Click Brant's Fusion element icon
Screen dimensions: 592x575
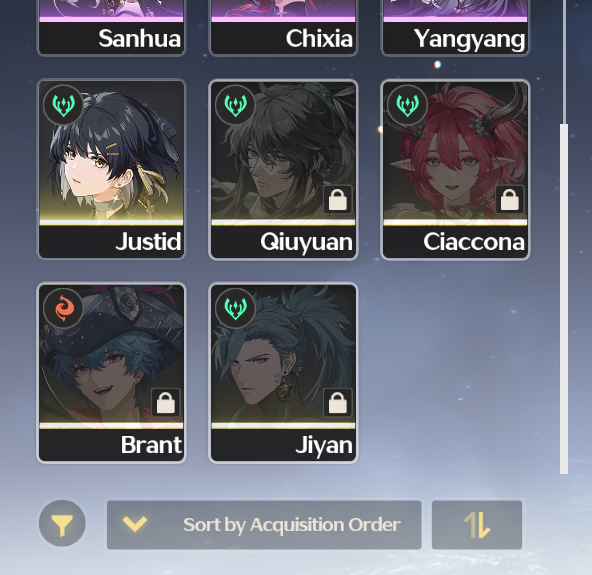(63, 308)
